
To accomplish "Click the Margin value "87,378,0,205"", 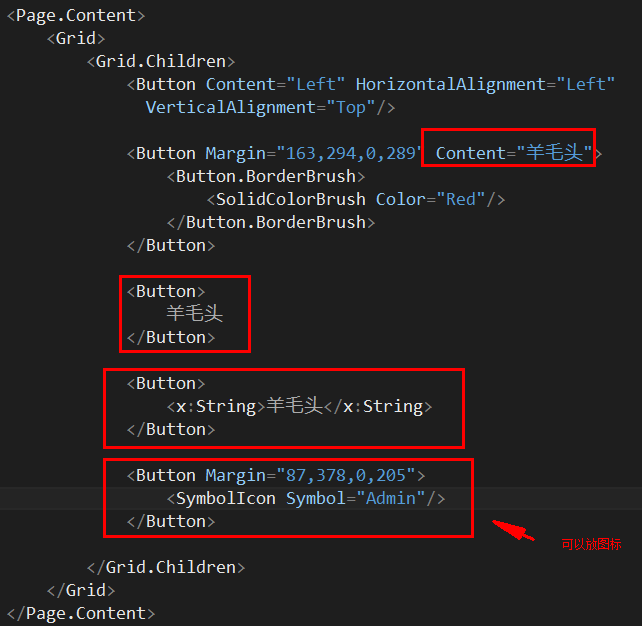I will coord(346,476).
